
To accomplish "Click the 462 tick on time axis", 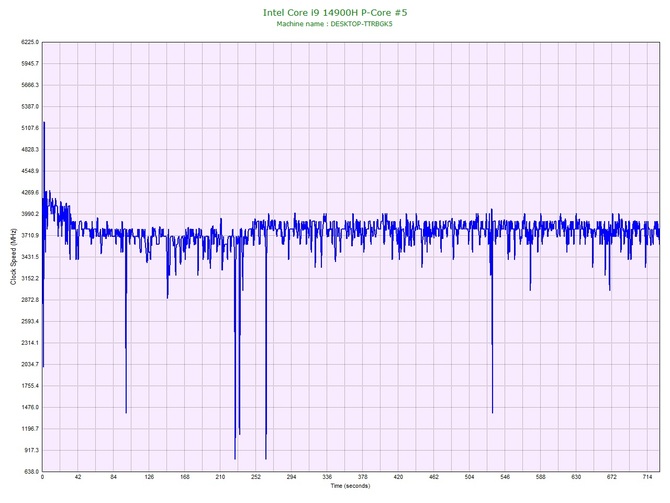I will 434,477.
